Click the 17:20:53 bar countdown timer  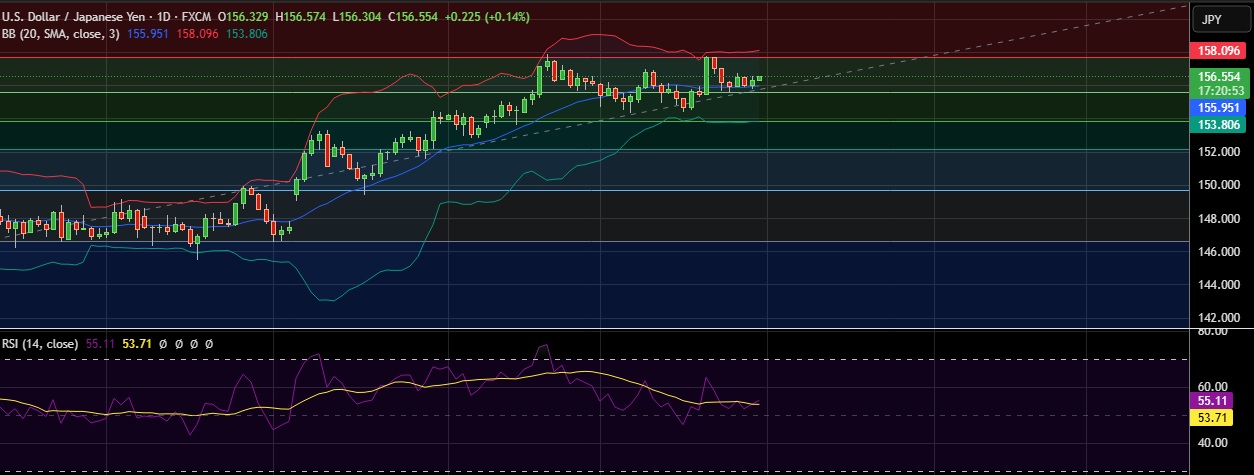[x=1220, y=90]
